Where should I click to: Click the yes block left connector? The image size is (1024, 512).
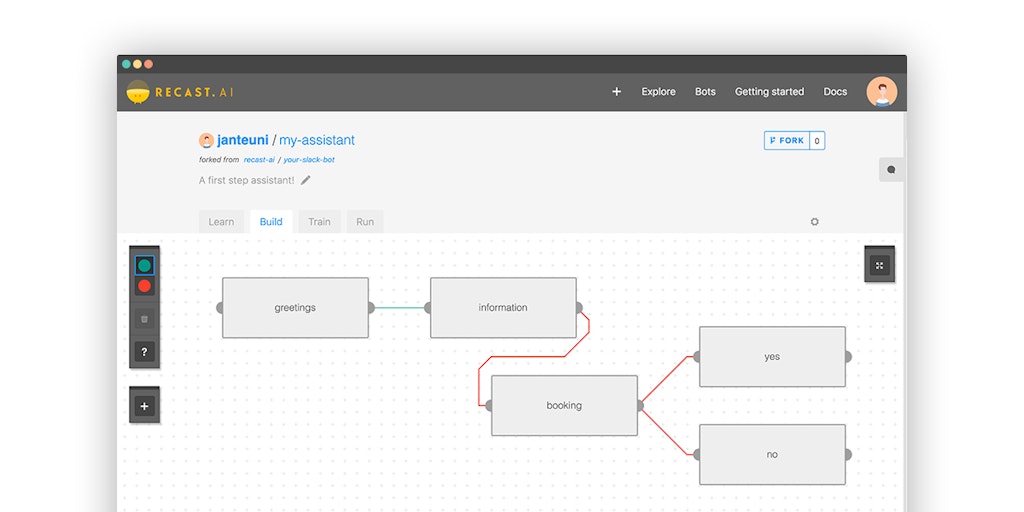click(x=697, y=357)
